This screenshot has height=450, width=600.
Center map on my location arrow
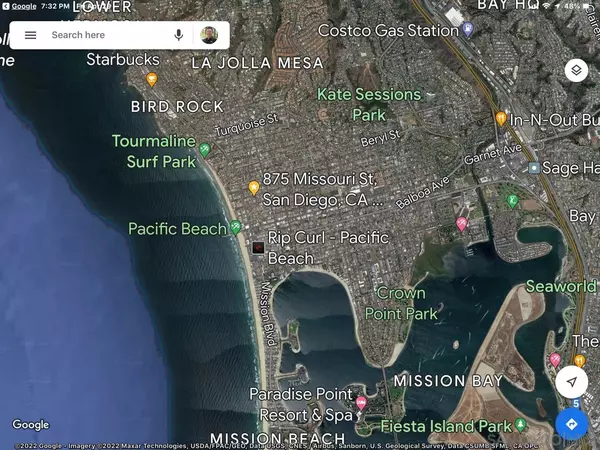point(572,382)
